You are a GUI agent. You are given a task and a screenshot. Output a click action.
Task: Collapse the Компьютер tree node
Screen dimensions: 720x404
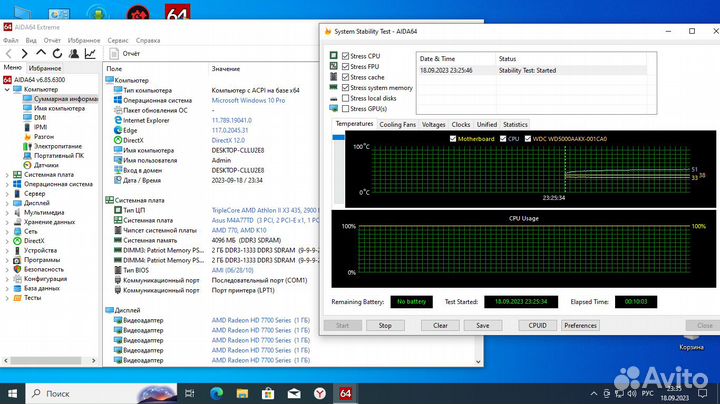coord(7,90)
